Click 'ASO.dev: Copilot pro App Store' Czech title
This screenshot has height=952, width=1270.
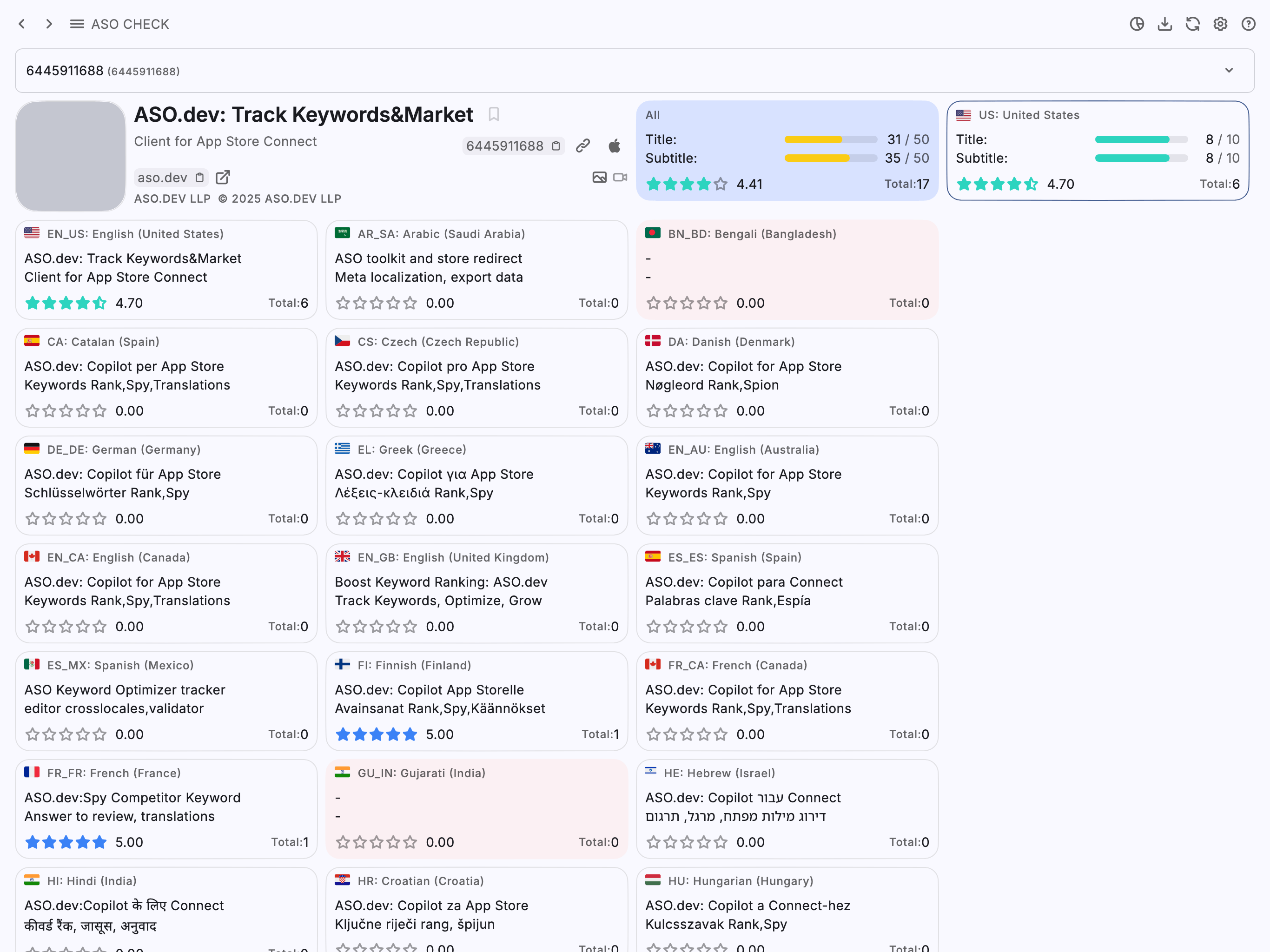(435, 366)
